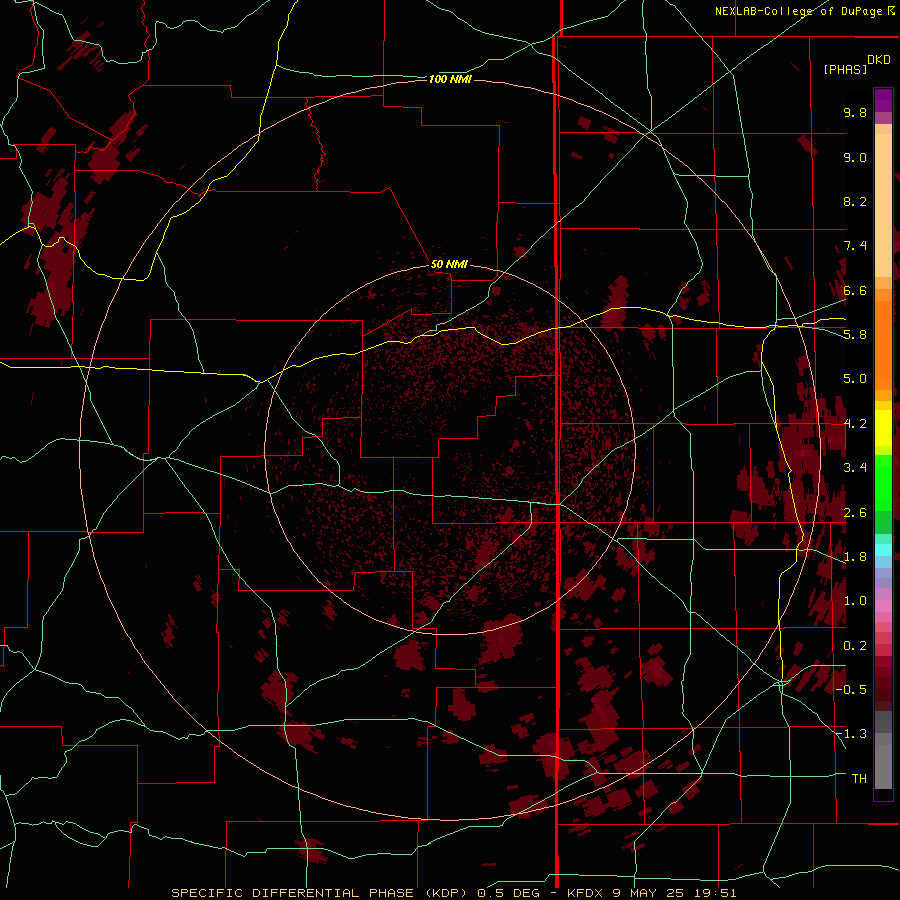Pick the cyan segment of the color bar
The image size is (900, 900).
tap(883, 550)
